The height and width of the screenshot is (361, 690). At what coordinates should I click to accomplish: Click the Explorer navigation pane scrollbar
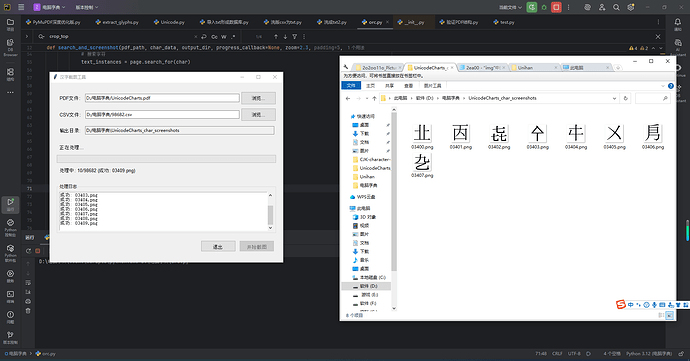click(394, 192)
